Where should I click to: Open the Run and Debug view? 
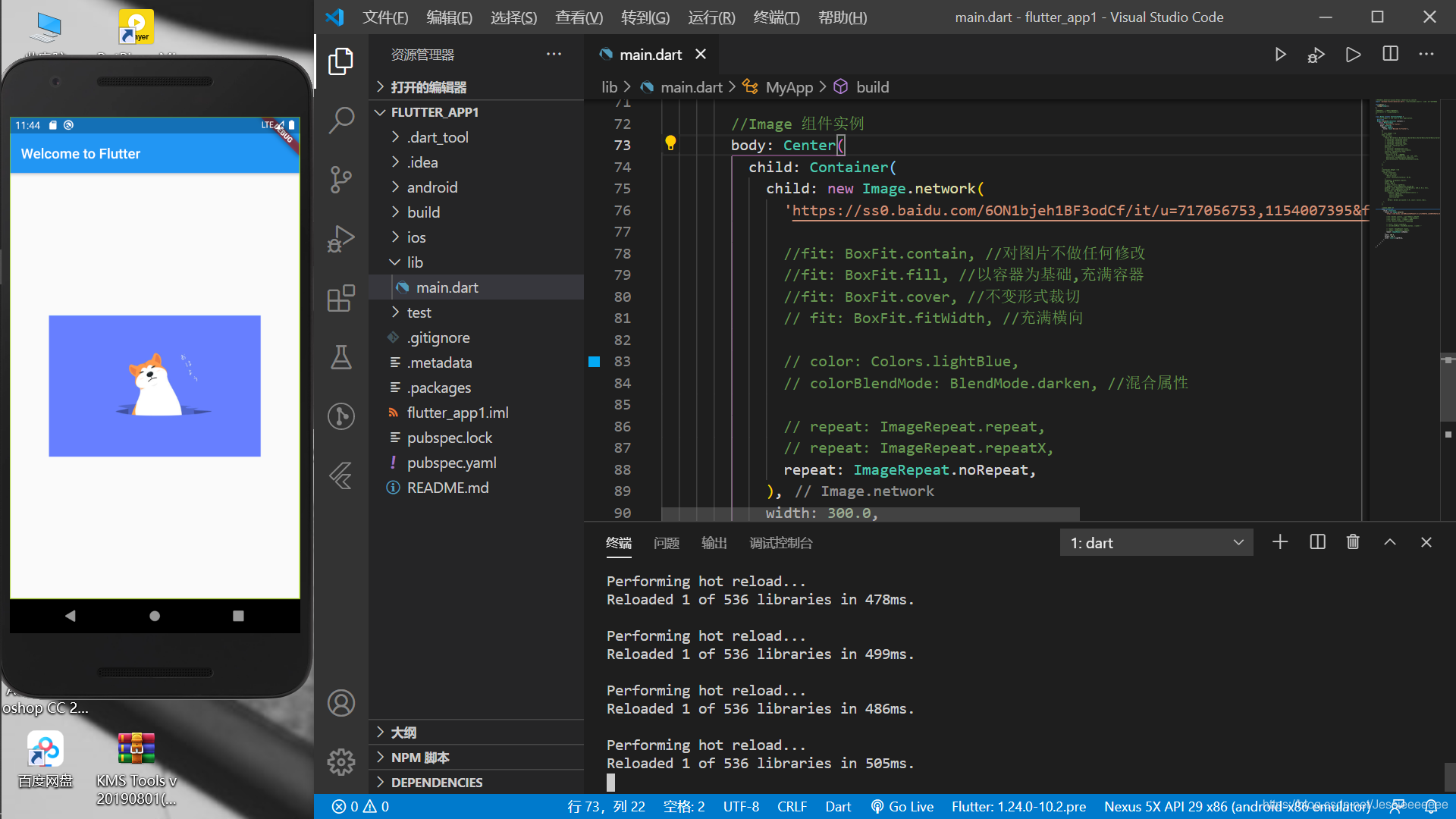(x=341, y=239)
